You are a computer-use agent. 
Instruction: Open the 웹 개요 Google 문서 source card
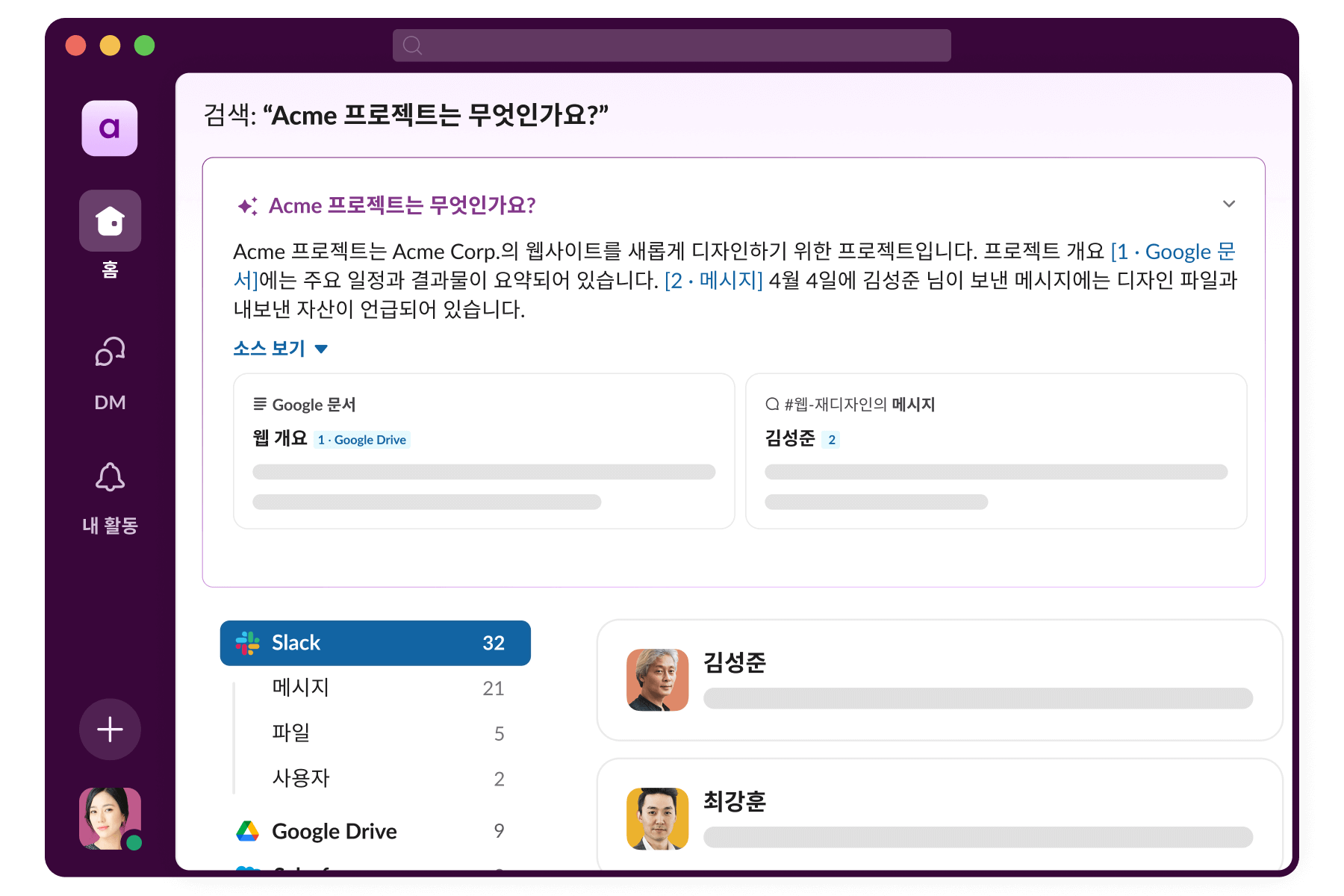click(484, 451)
